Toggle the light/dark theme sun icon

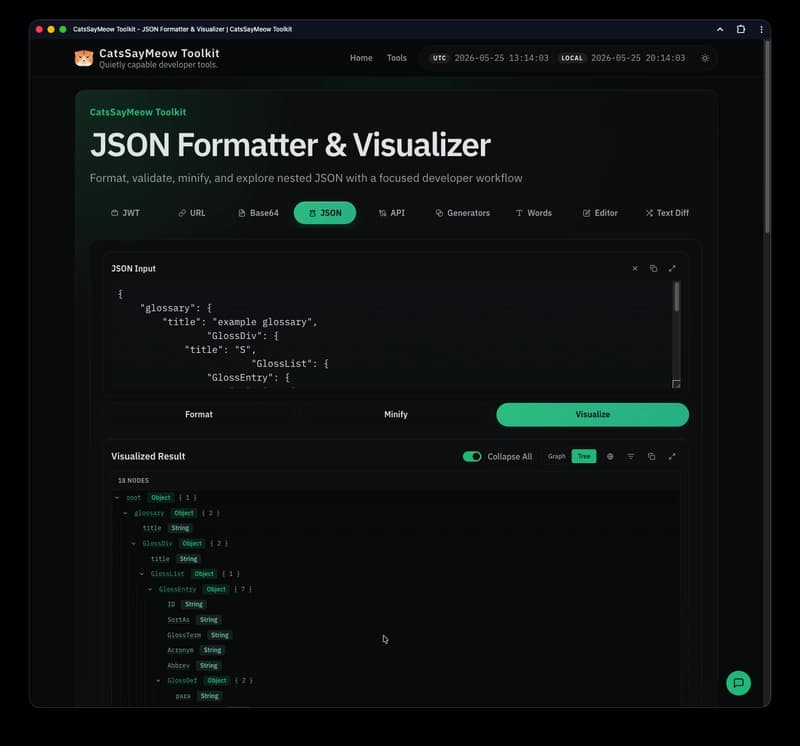click(x=705, y=58)
